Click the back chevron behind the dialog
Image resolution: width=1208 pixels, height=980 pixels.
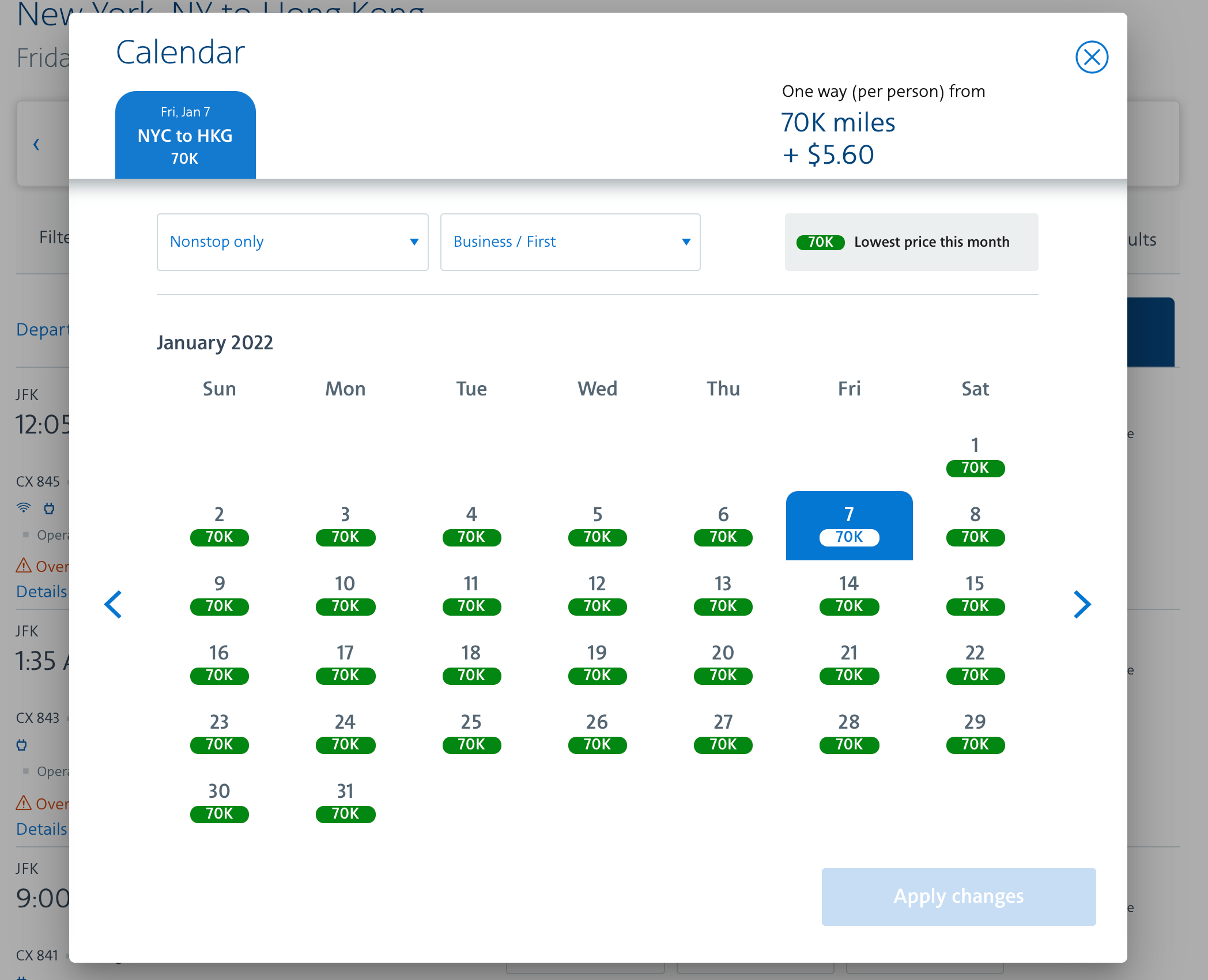pos(36,144)
